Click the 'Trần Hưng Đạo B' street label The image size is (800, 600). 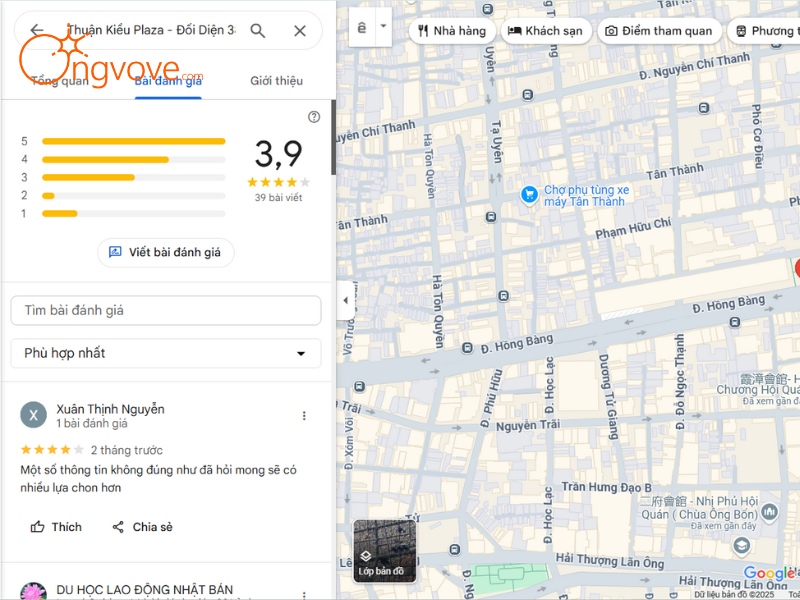click(607, 487)
